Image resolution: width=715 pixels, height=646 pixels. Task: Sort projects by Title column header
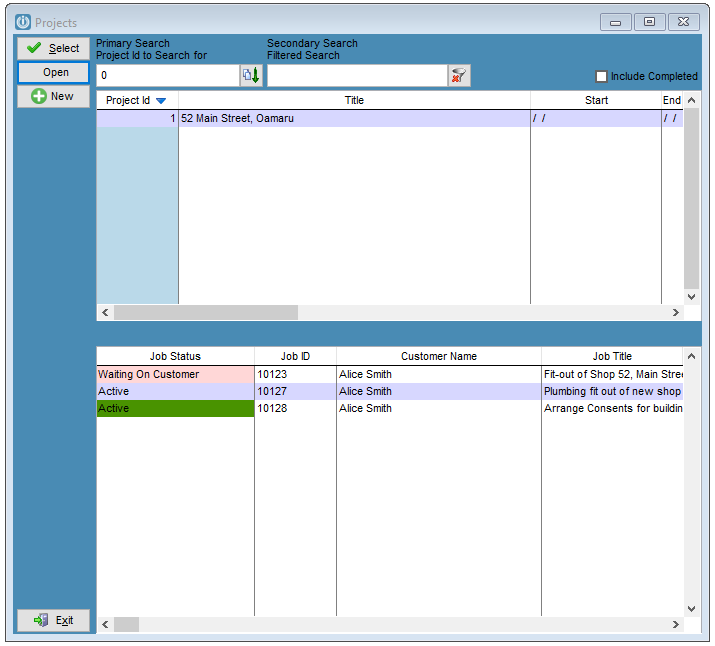pos(354,100)
